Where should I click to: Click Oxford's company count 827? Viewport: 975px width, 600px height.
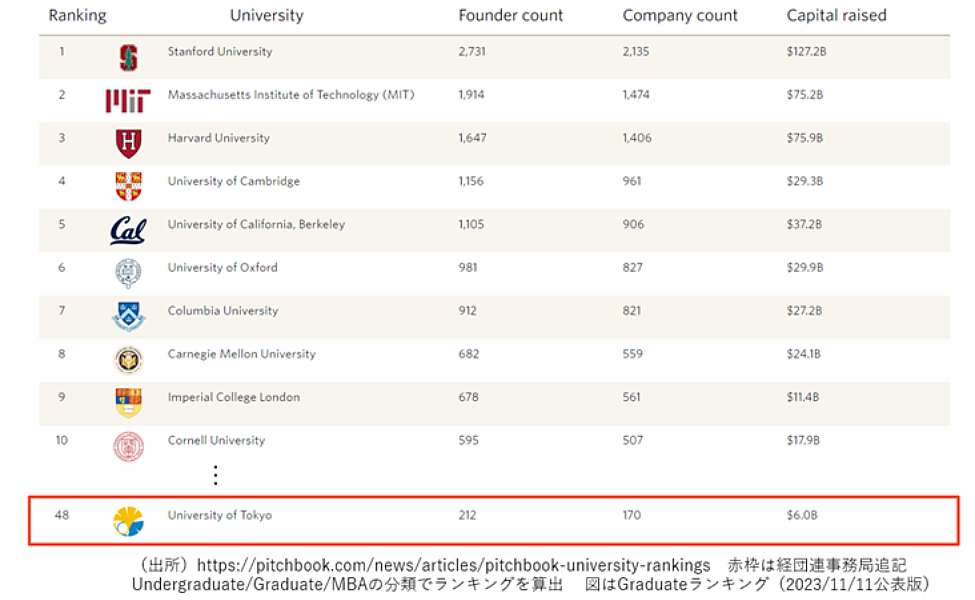click(632, 267)
